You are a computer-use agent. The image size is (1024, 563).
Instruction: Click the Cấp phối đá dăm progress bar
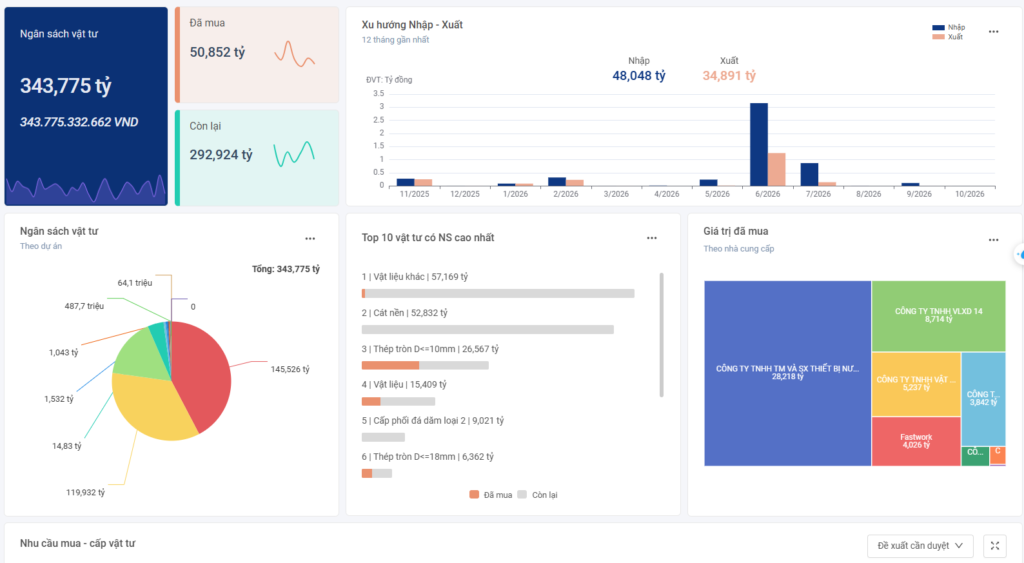(383, 438)
